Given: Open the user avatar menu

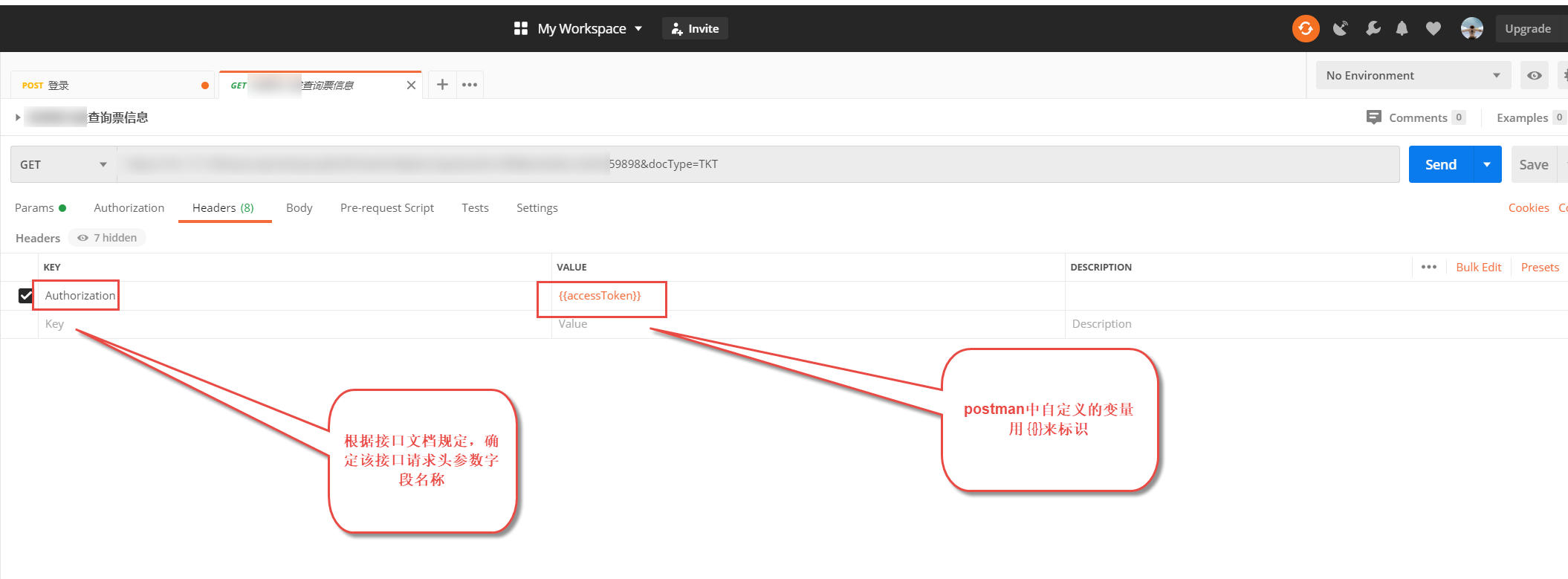Looking at the screenshot, I should (x=1471, y=29).
